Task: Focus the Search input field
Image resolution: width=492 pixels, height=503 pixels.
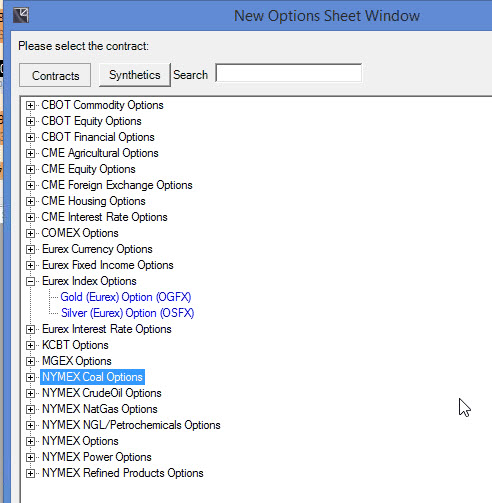Action: [x=289, y=73]
